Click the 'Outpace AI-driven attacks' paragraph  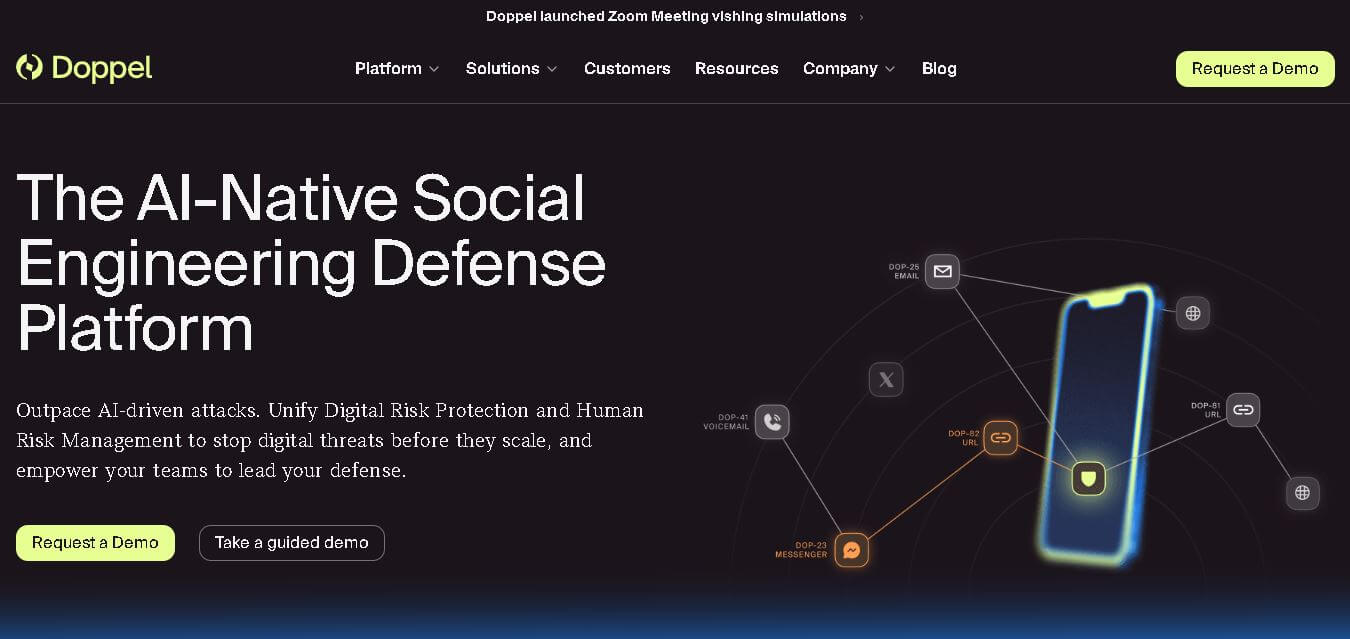pos(330,440)
